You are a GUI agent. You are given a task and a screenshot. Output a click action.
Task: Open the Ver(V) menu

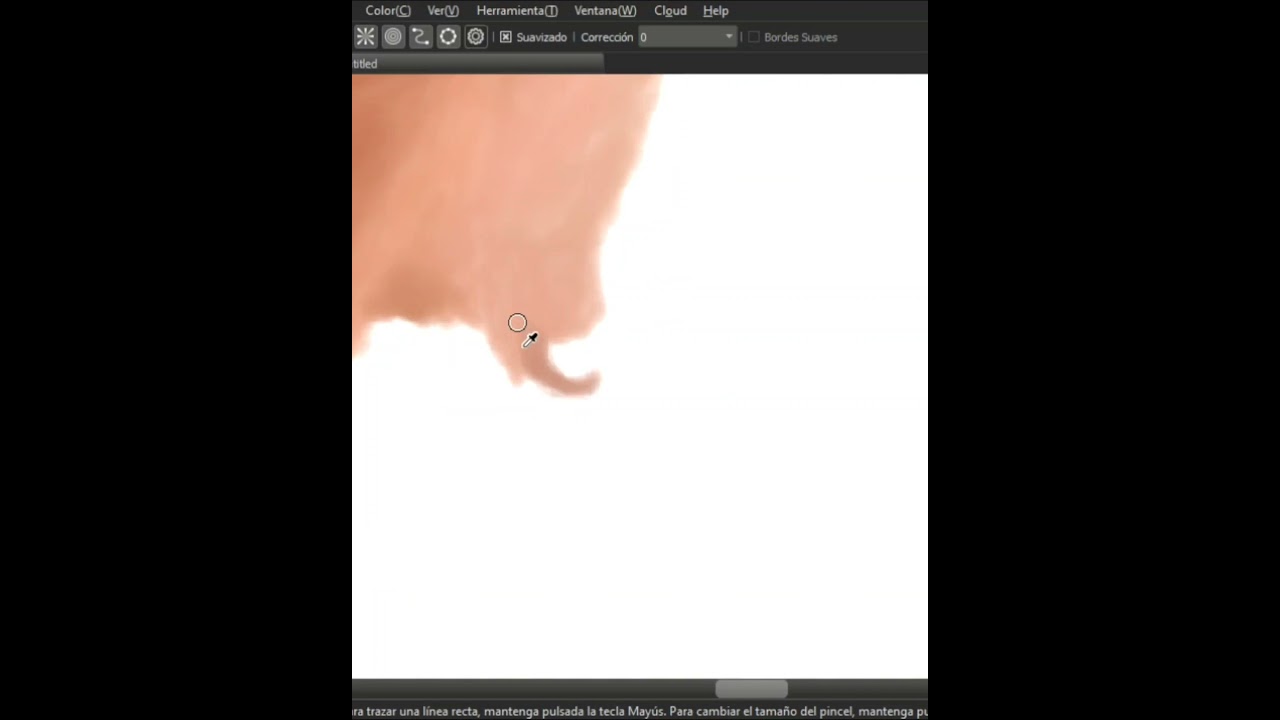pos(443,10)
